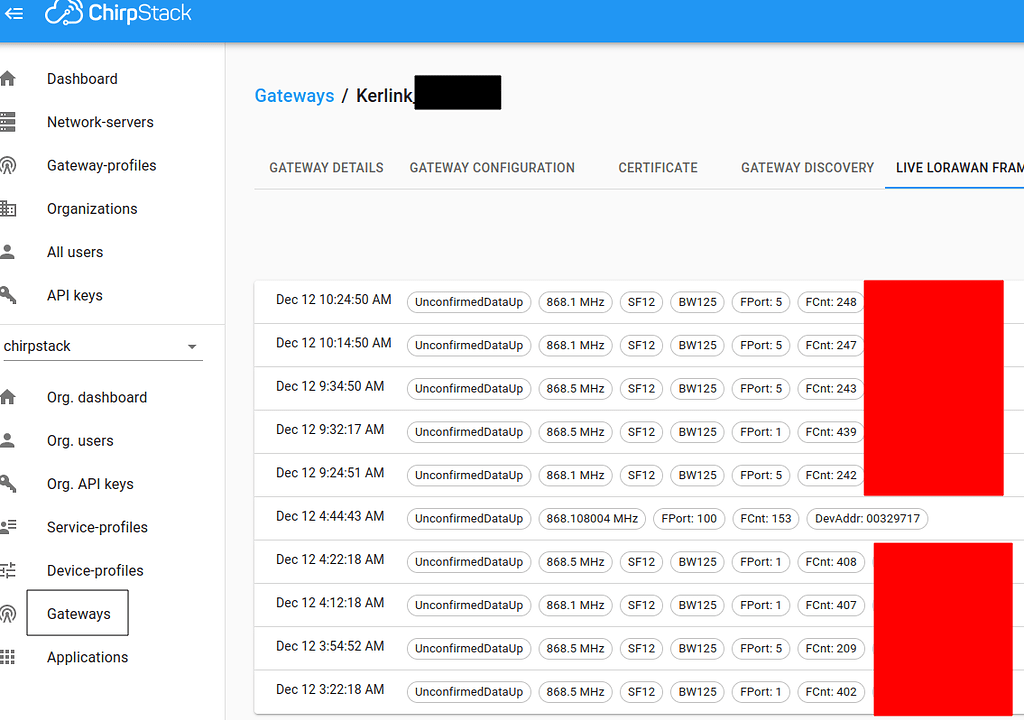Switch to the Gateway Configuration tab
The height and width of the screenshot is (720, 1024).
coord(491,168)
